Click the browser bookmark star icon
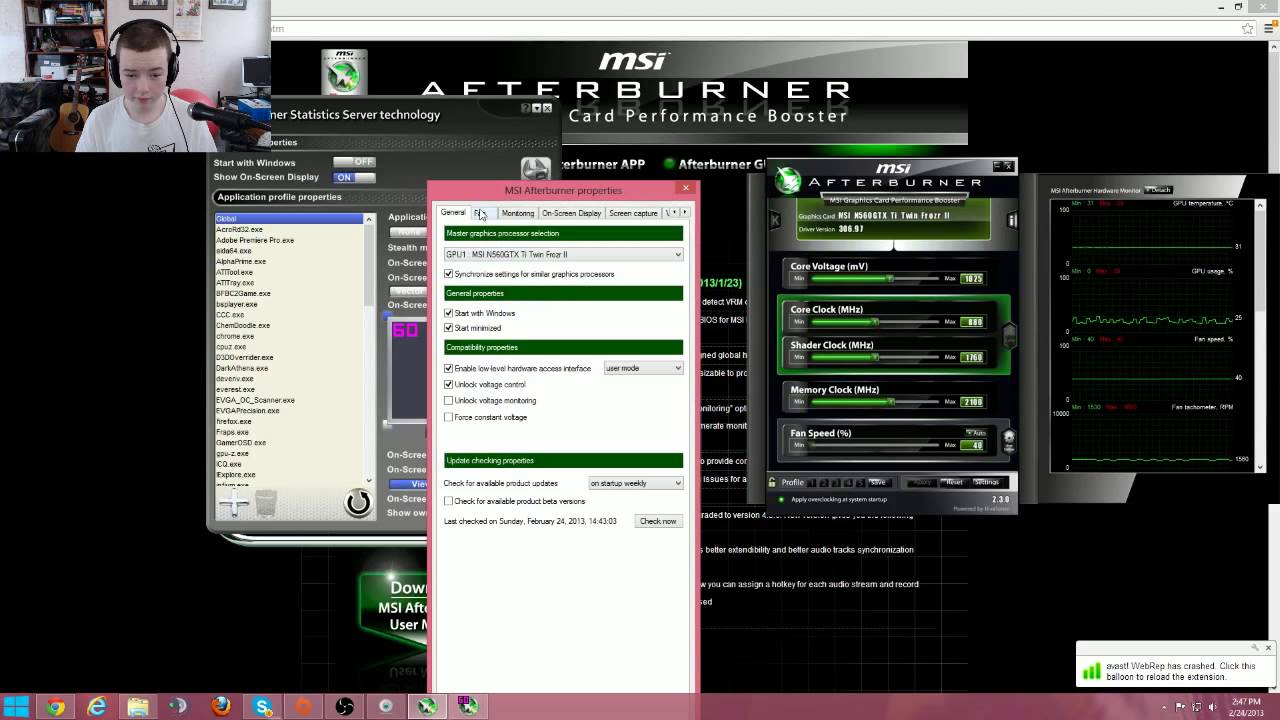 (x=1248, y=29)
